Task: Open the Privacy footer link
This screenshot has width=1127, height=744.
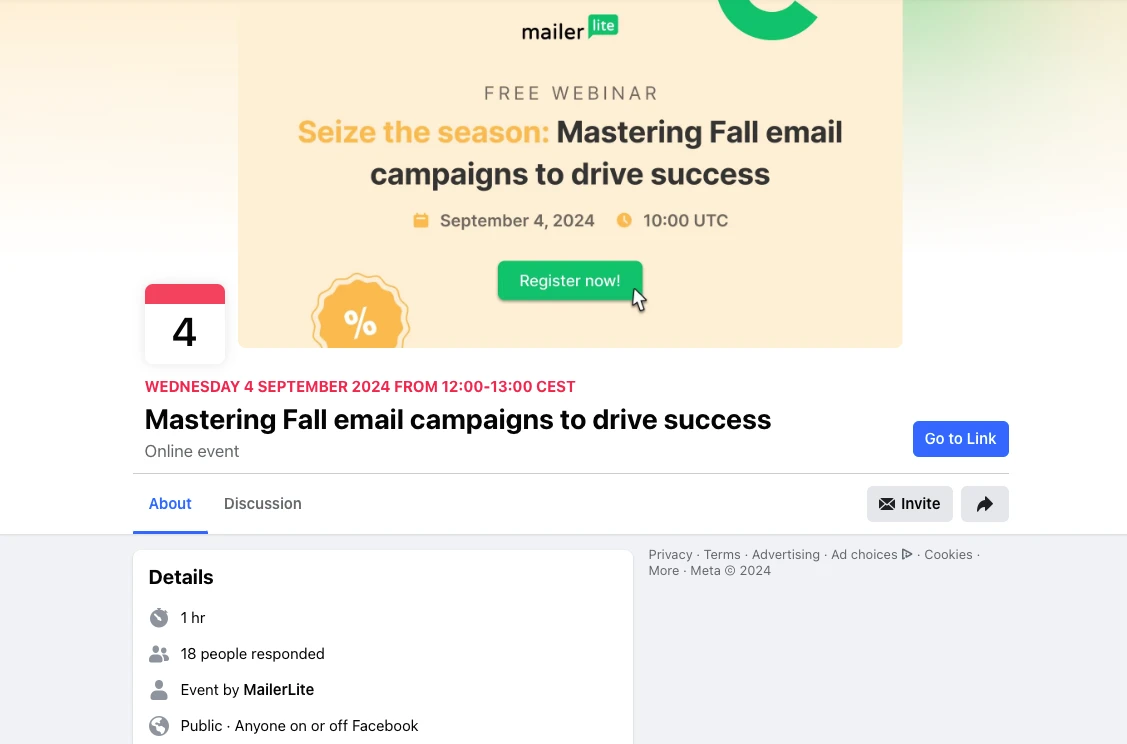Action: click(x=670, y=555)
